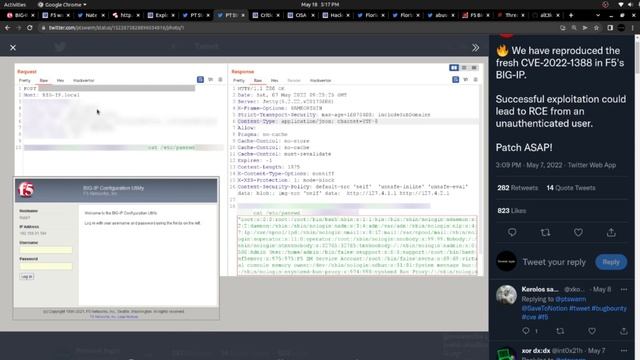Screen dimensions: 640x360
Task: Bookmark this page with the star icon
Action: [597, 28]
